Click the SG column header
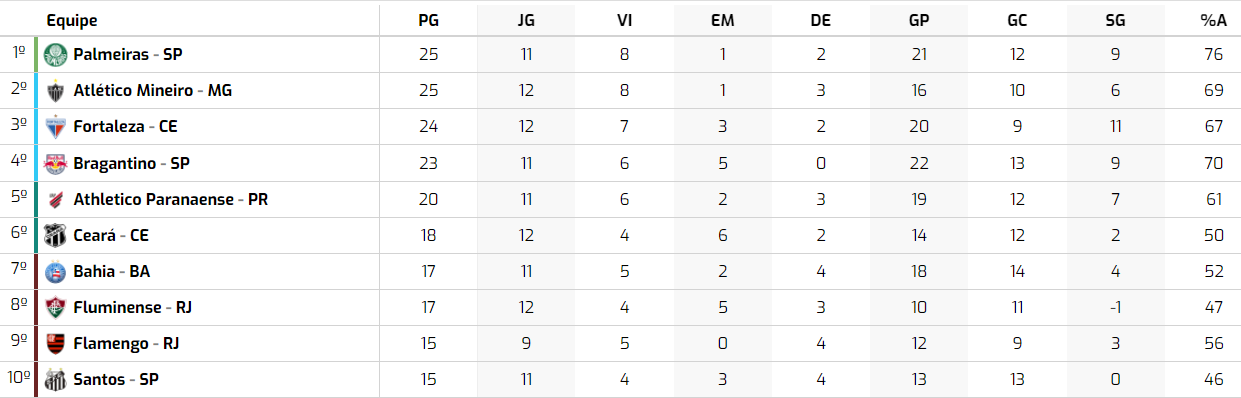The height and width of the screenshot is (398, 1241). point(1115,21)
